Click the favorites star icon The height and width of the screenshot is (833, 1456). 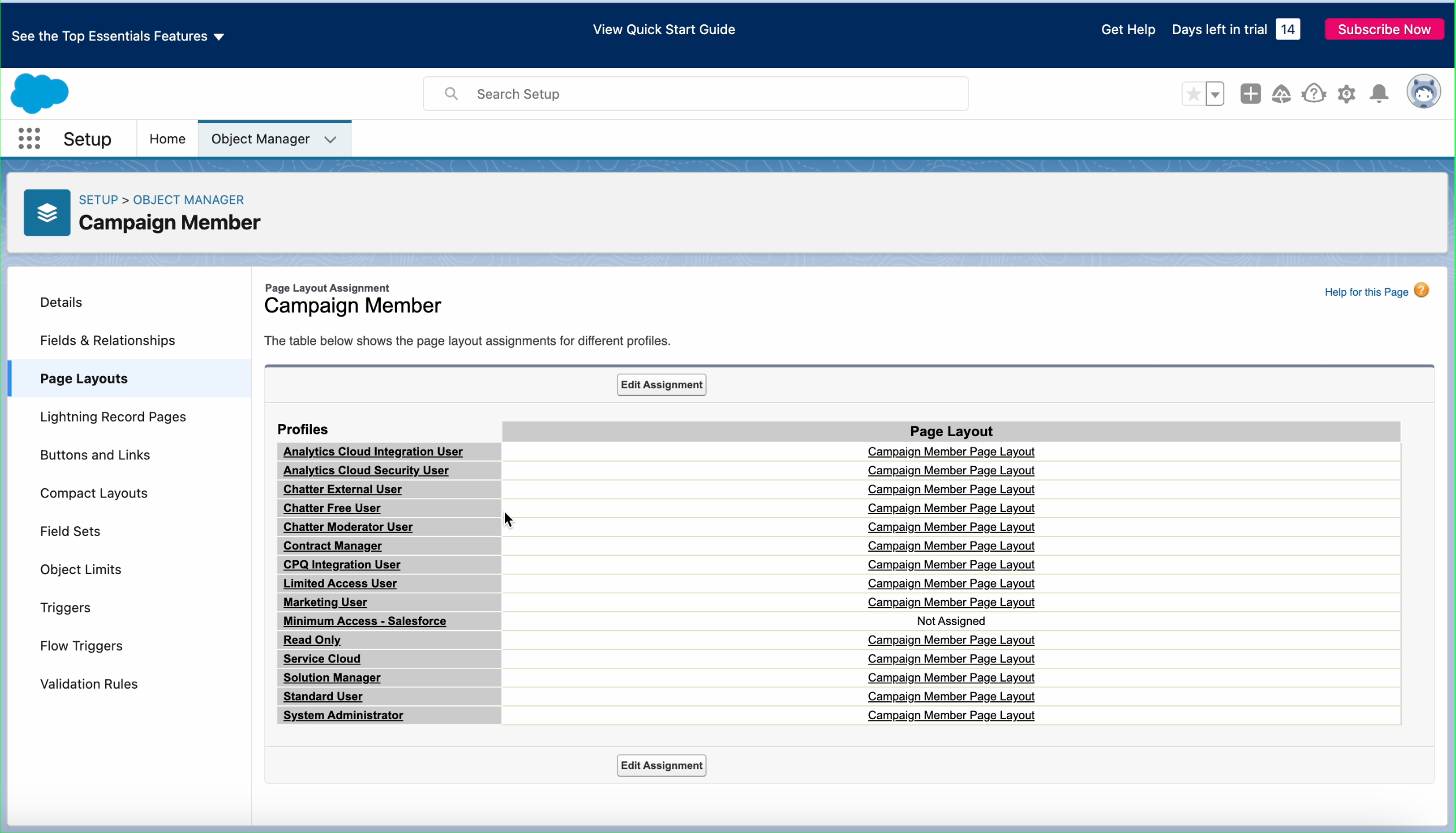(1193, 94)
